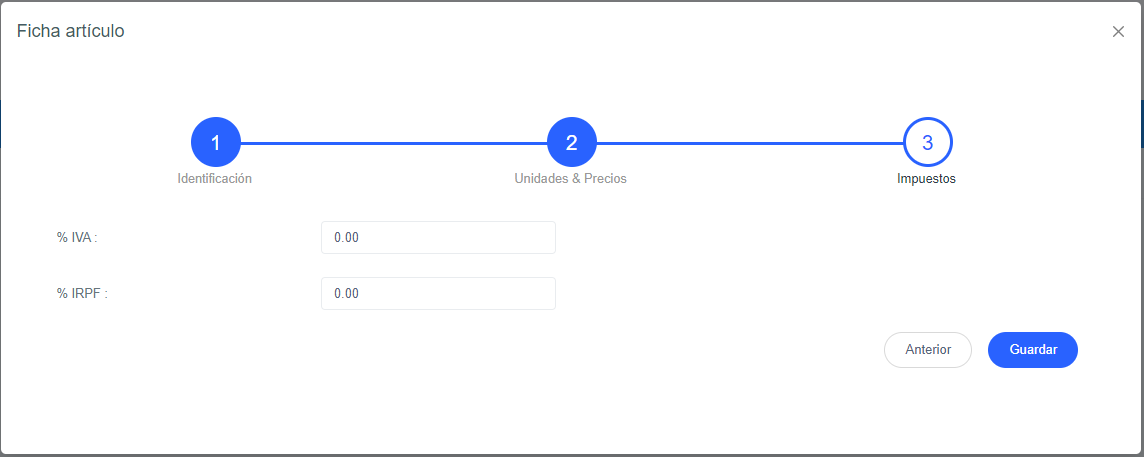The height and width of the screenshot is (457, 1144).
Task: Click the "% IVA :" field label
Action: 77,238
